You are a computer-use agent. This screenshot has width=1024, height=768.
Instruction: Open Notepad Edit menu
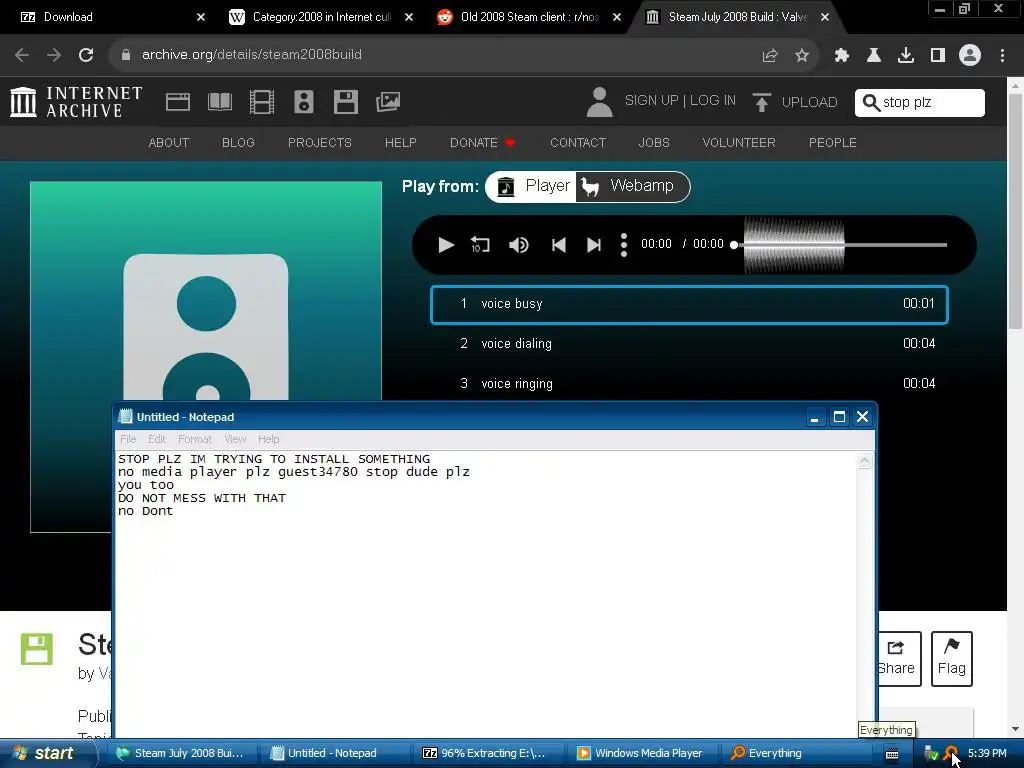157,439
